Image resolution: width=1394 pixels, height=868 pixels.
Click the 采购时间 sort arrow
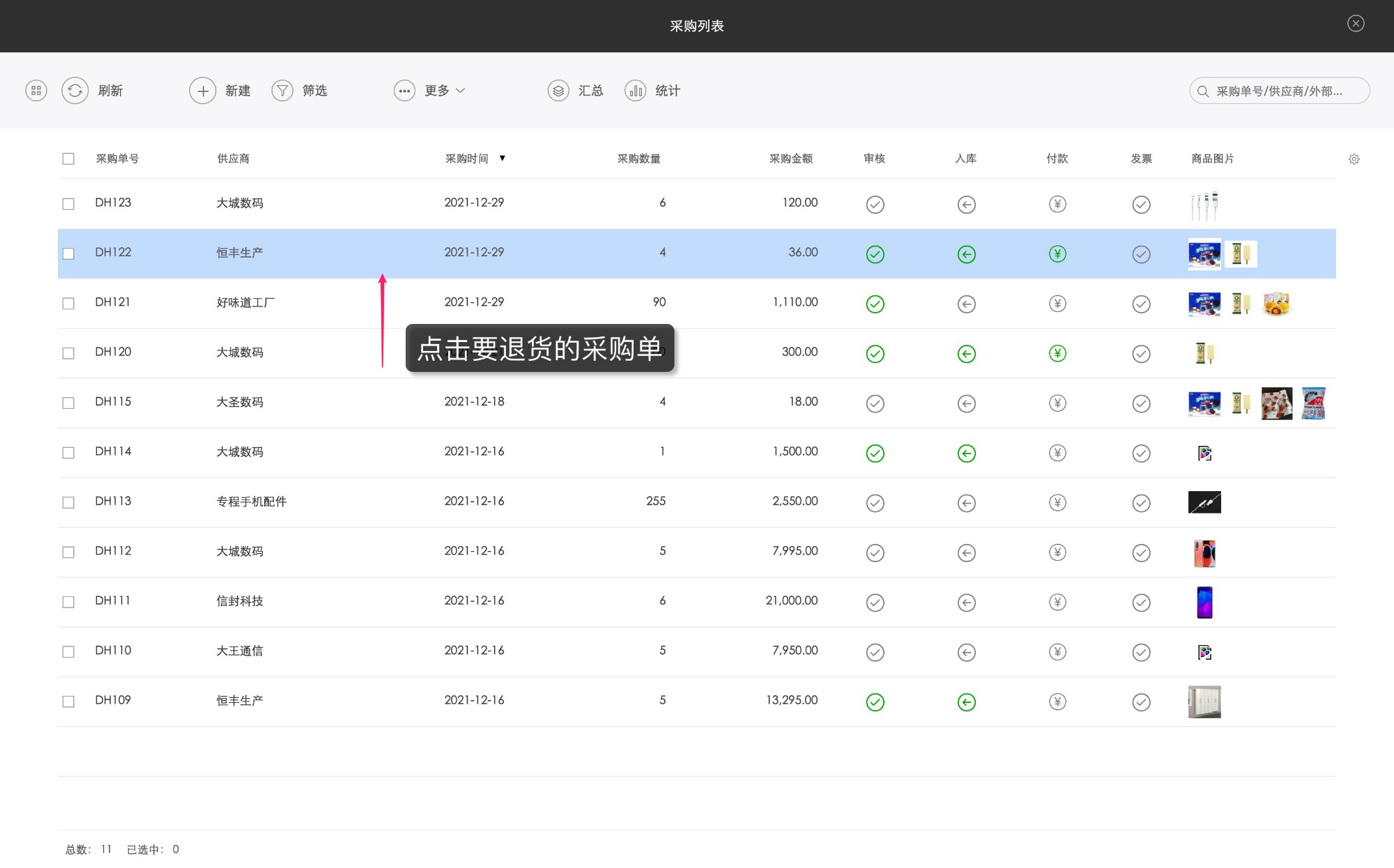point(503,158)
